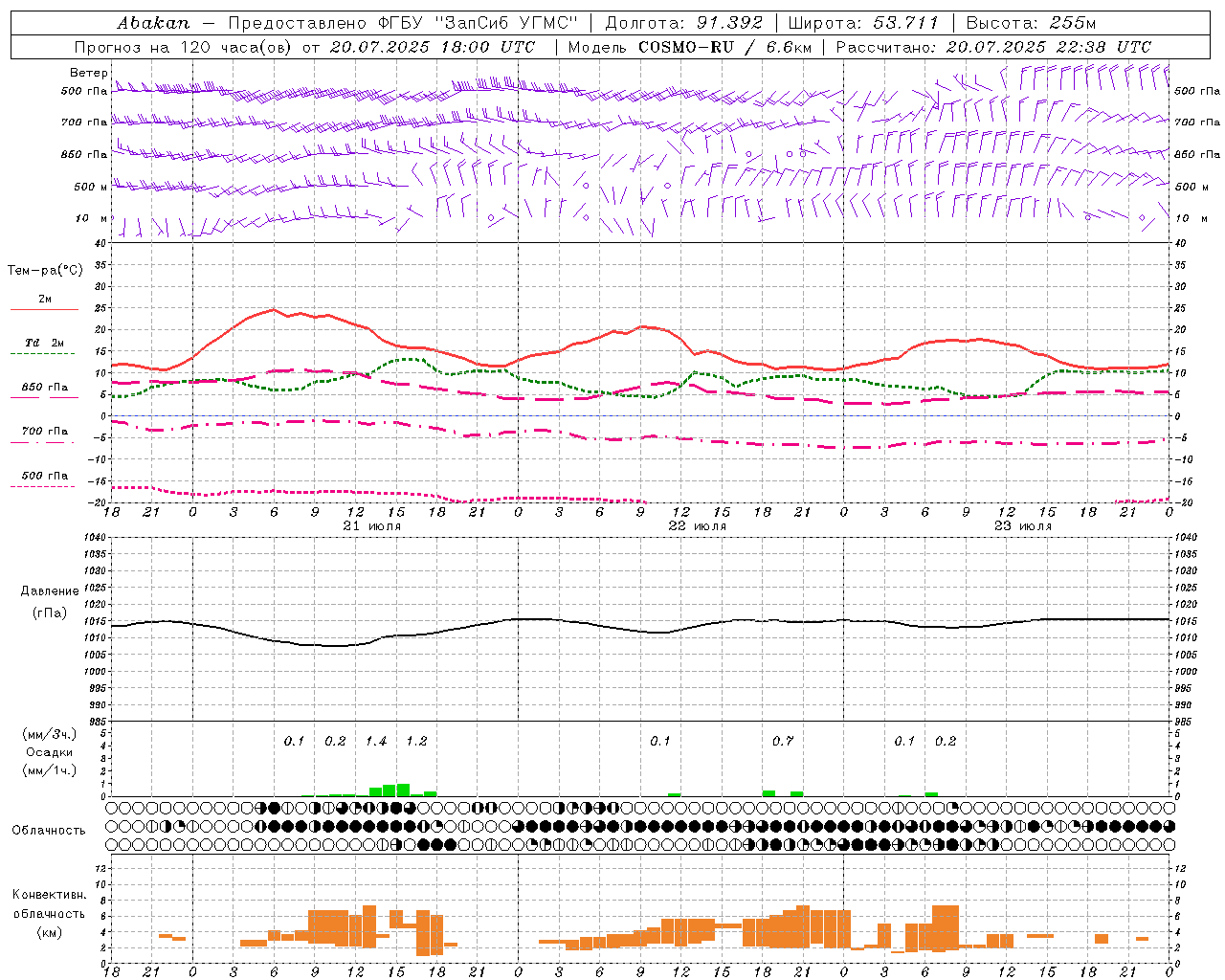Click the "2м" temperature legend entry

[45, 299]
